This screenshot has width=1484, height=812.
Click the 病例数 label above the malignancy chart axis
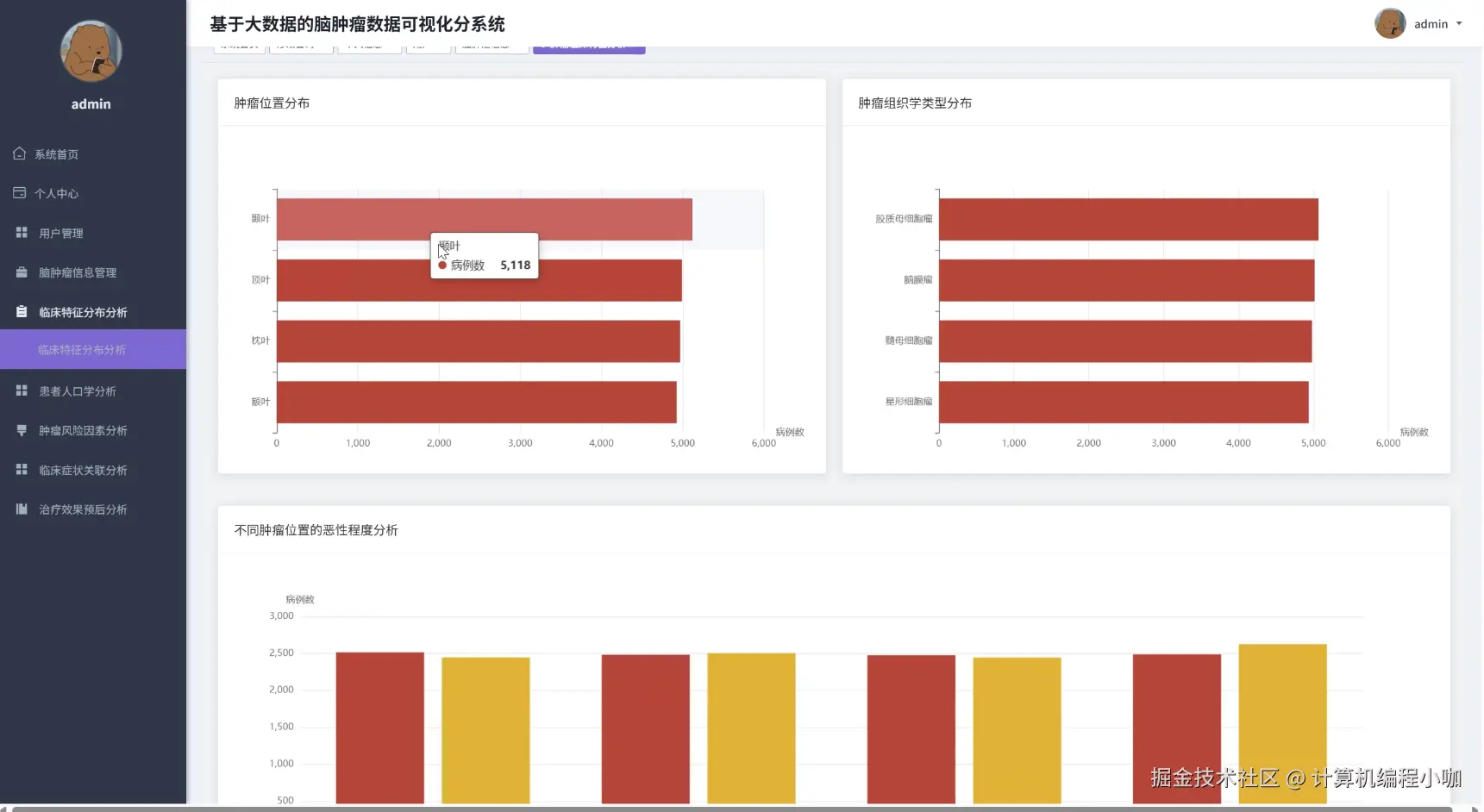pos(300,599)
